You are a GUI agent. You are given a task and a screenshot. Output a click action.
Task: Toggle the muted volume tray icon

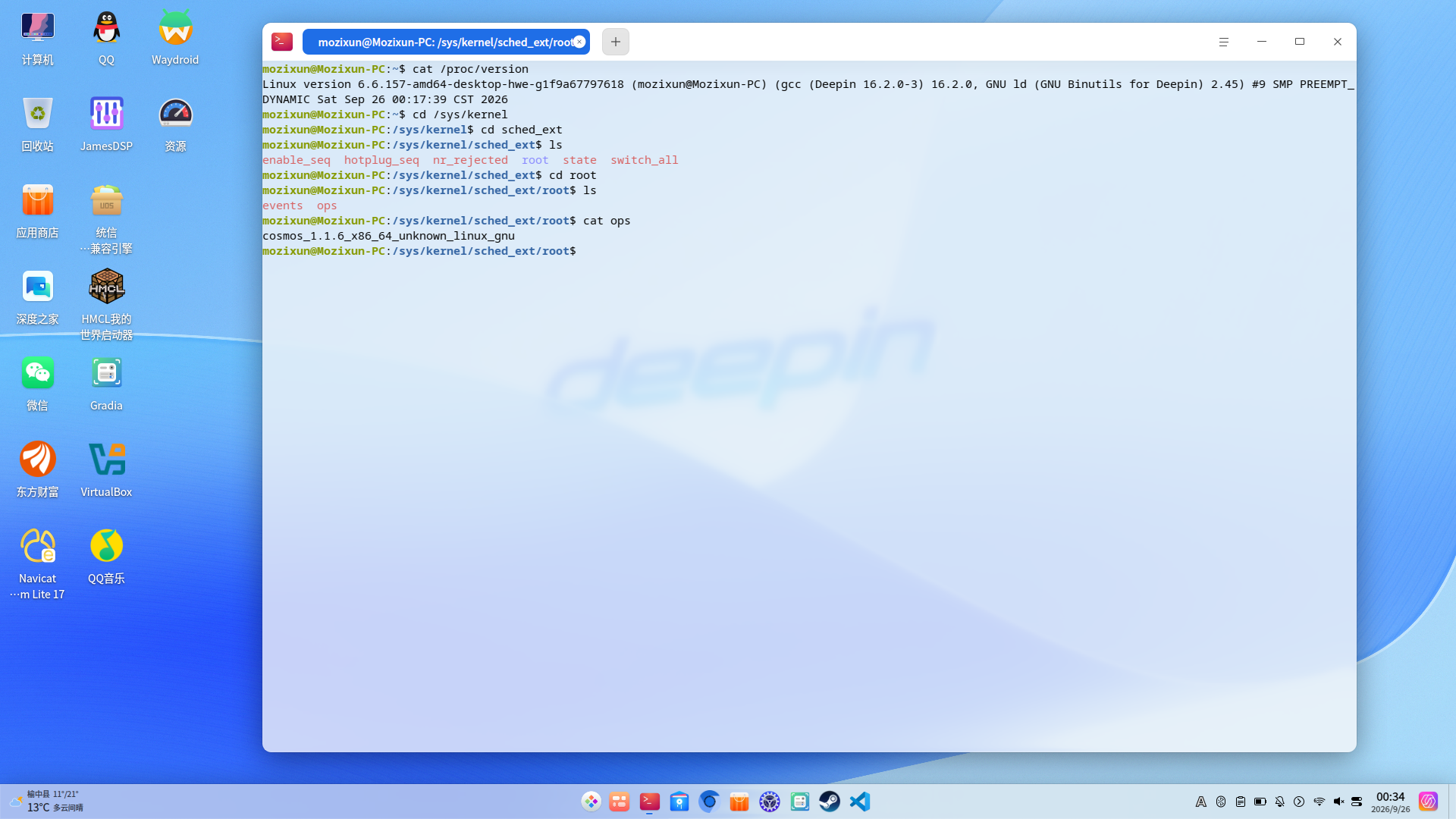(1338, 802)
